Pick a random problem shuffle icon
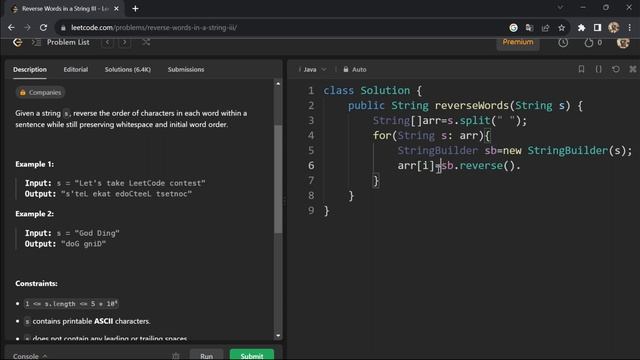640x360 pixels. point(146,42)
